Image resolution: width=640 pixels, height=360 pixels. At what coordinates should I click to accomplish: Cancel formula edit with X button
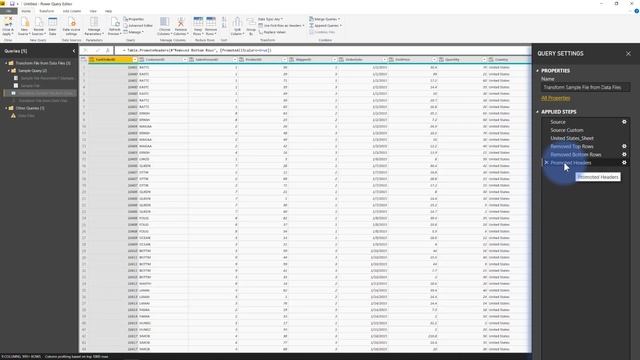(85, 50)
